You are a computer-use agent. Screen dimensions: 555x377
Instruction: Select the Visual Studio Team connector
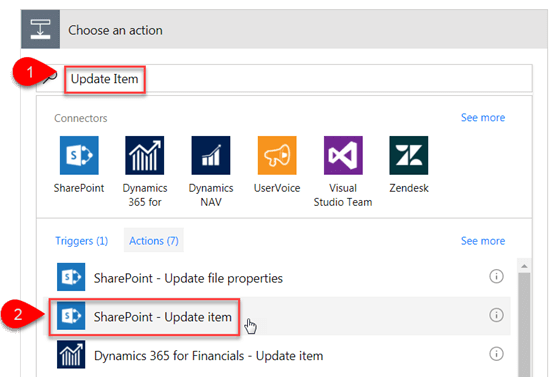[x=343, y=155]
